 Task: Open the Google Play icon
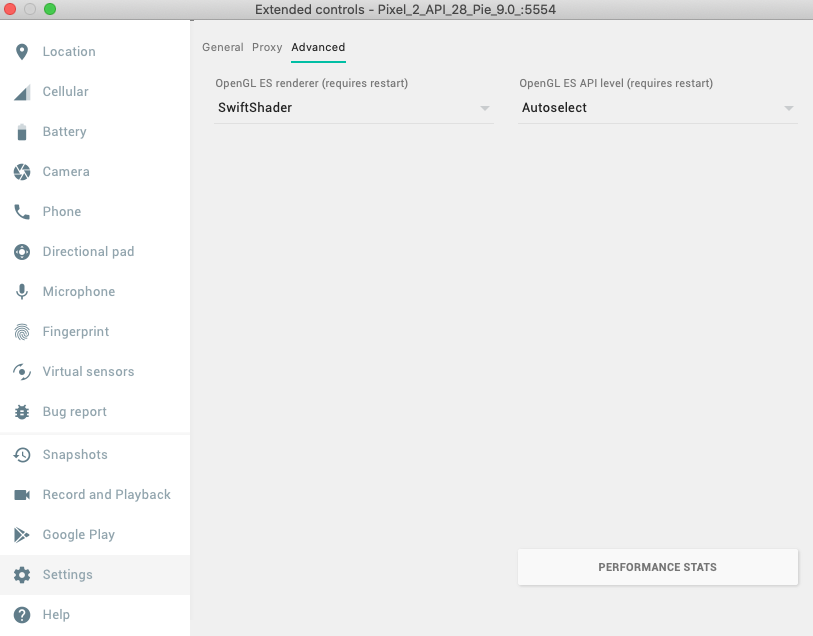click(x=20, y=534)
